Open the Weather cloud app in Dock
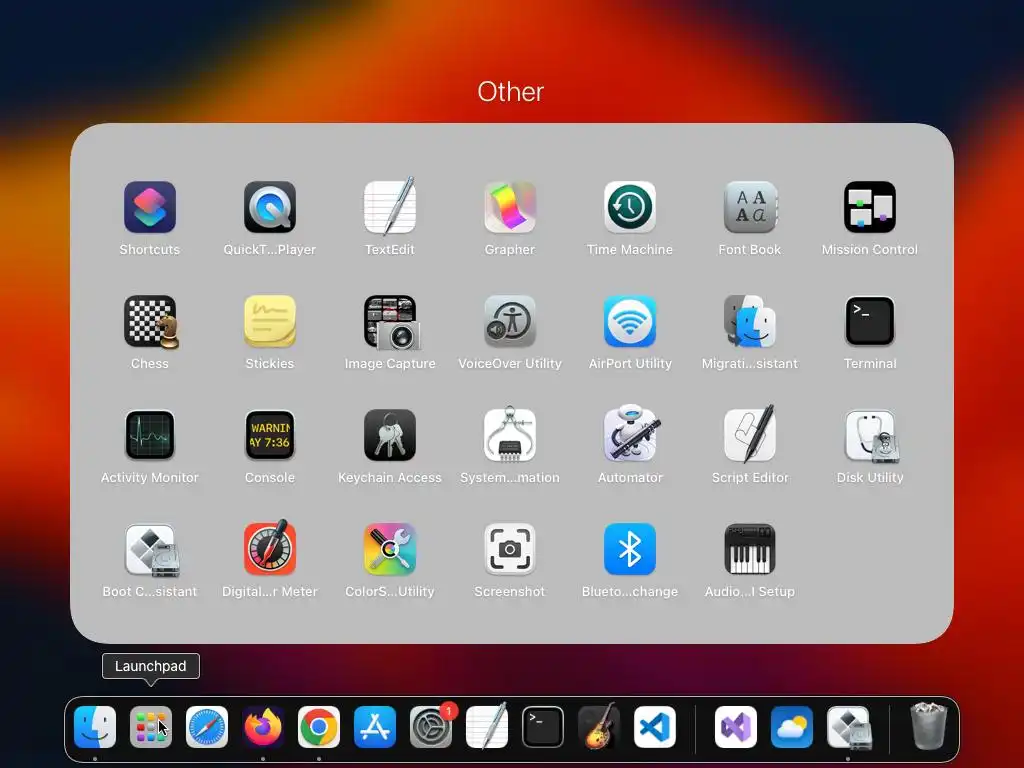The width and height of the screenshot is (1024, 768). [792, 727]
